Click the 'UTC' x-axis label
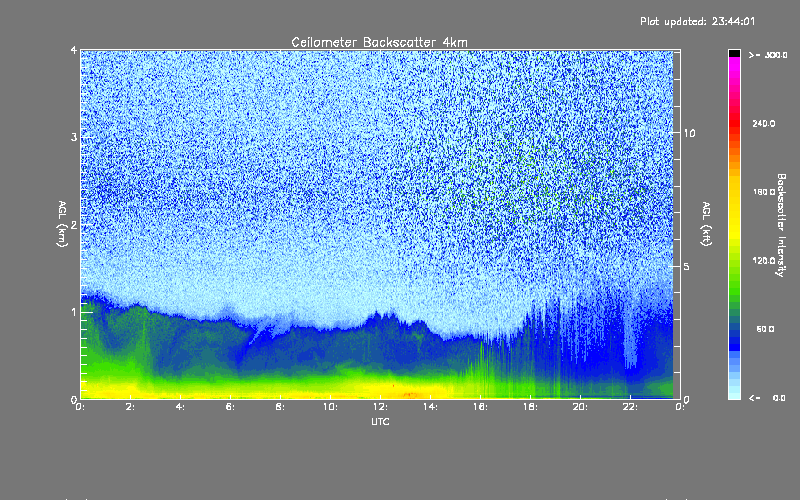 pos(380,421)
